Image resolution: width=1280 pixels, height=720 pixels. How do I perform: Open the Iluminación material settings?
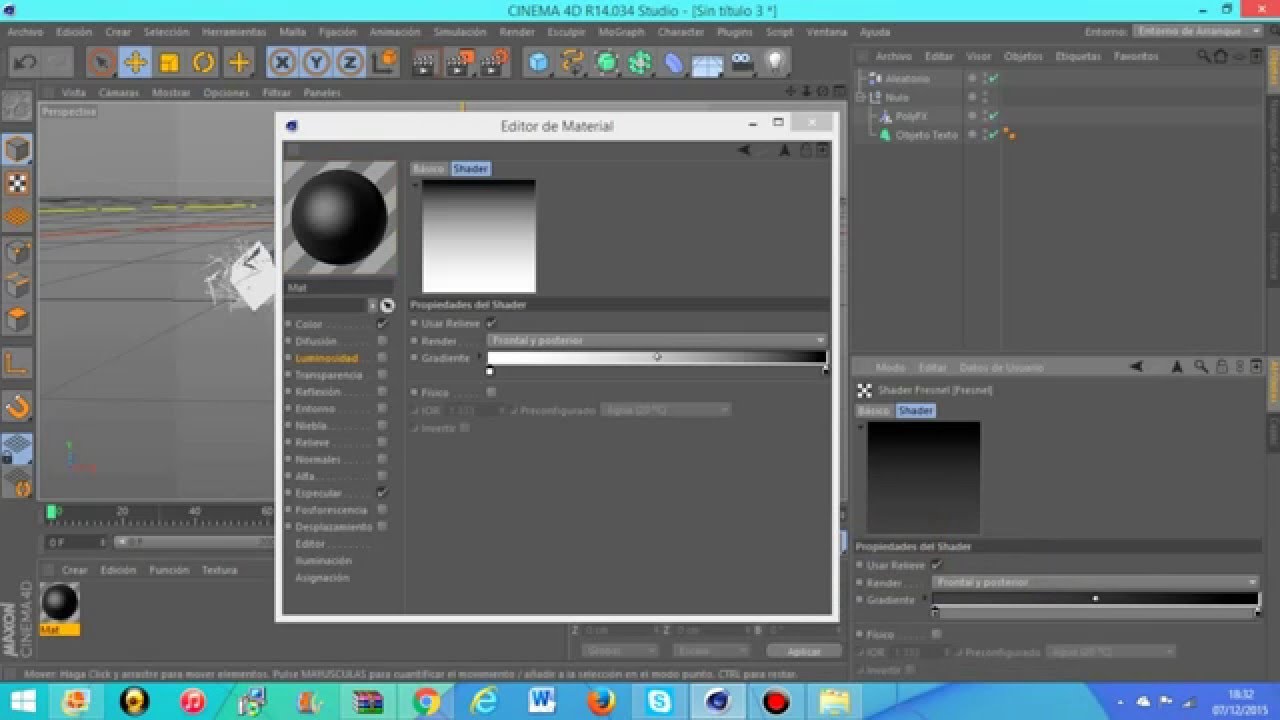pyautogui.click(x=323, y=561)
